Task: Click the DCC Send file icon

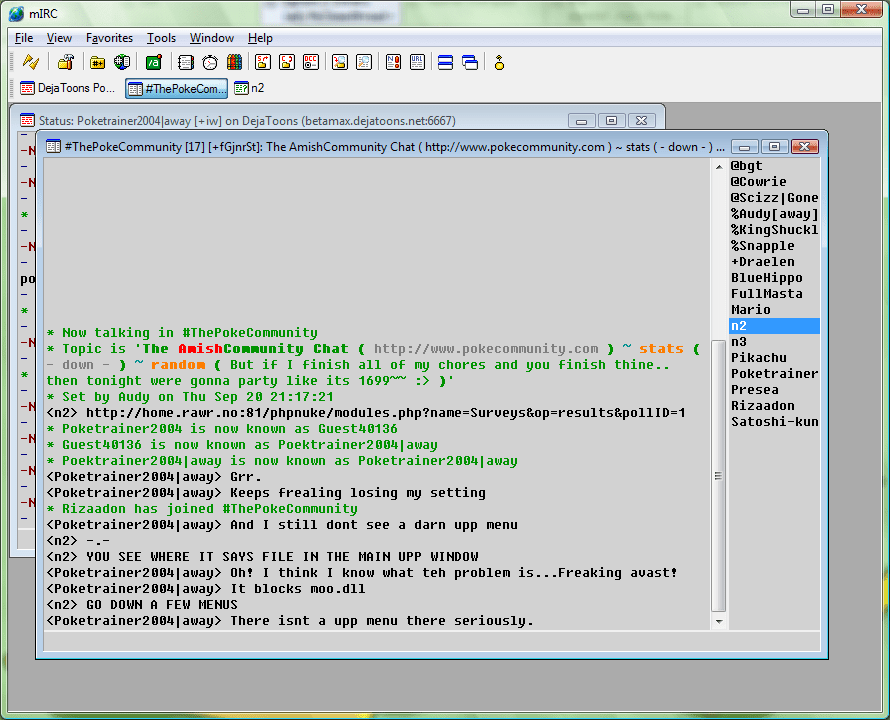Action: coord(263,62)
